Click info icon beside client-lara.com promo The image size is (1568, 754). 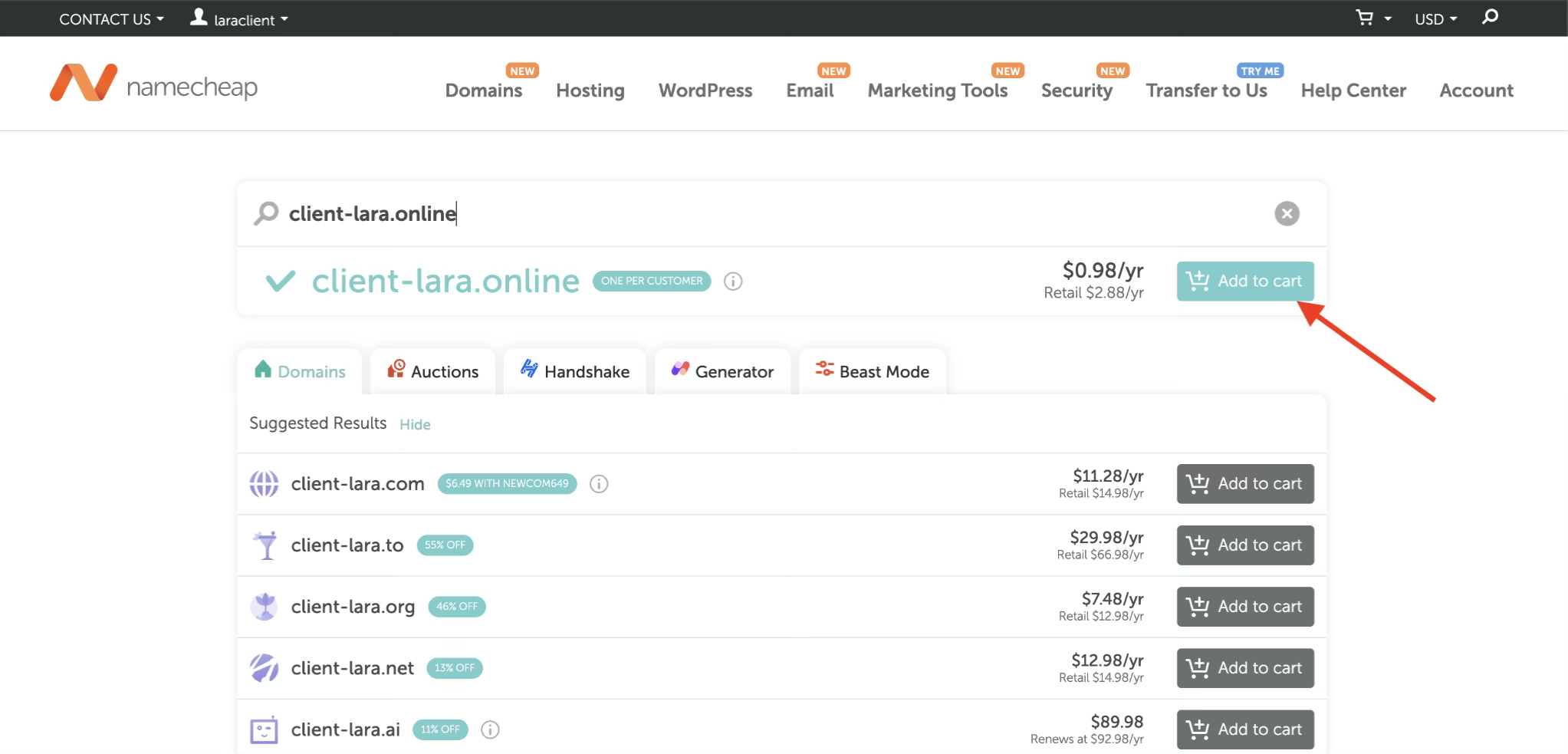pos(599,484)
